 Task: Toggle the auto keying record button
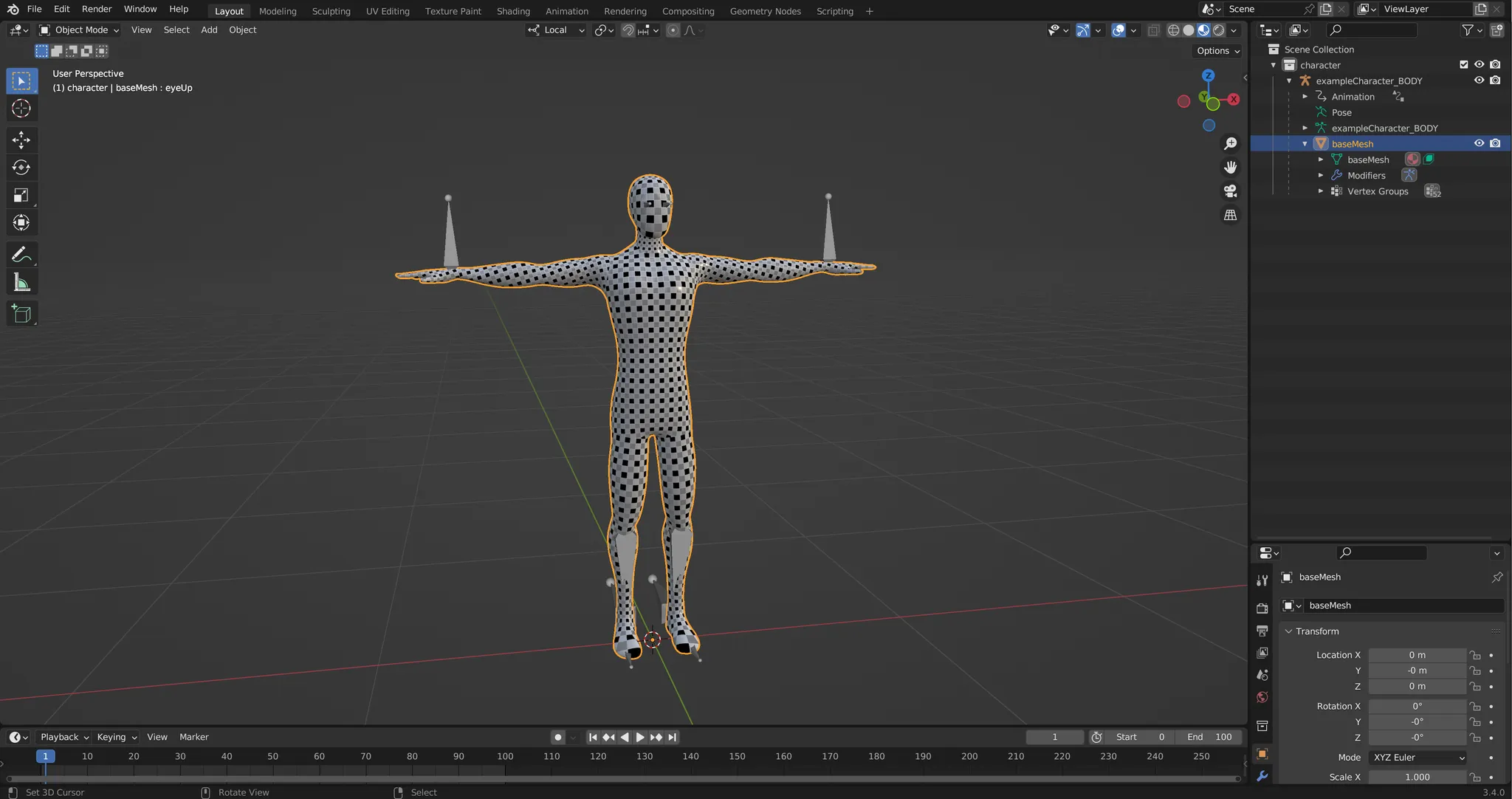pyautogui.click(x=558, y=737)
